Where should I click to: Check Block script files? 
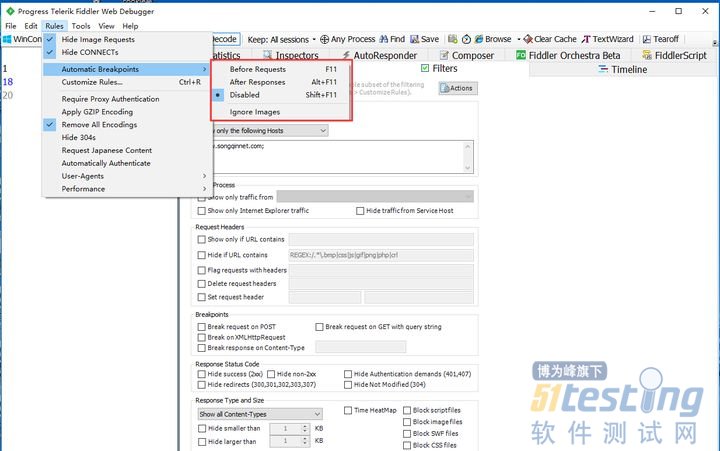[x=407, y=410]
